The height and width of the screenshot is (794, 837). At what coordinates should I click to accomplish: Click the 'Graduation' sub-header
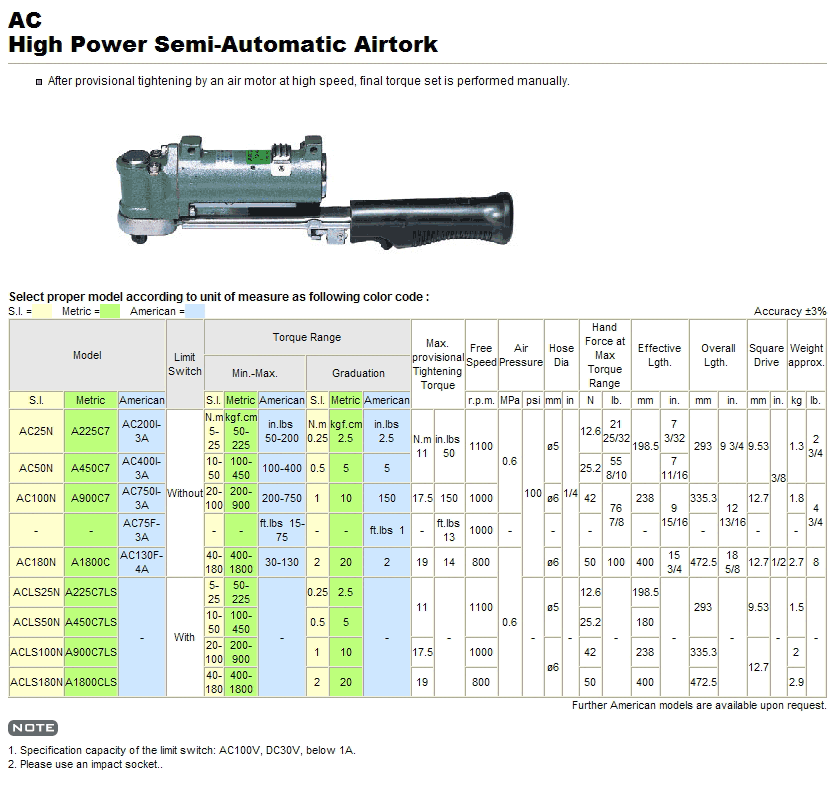[358, 373]
